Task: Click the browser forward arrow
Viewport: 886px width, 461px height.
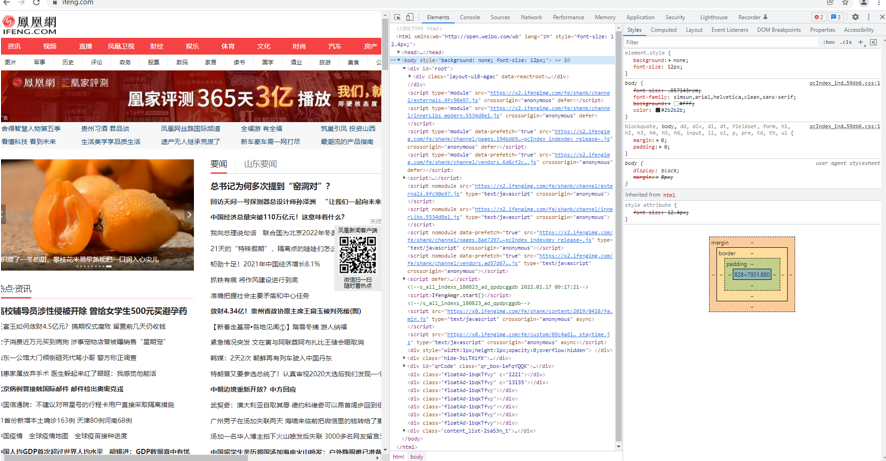Action: [21, 3]
